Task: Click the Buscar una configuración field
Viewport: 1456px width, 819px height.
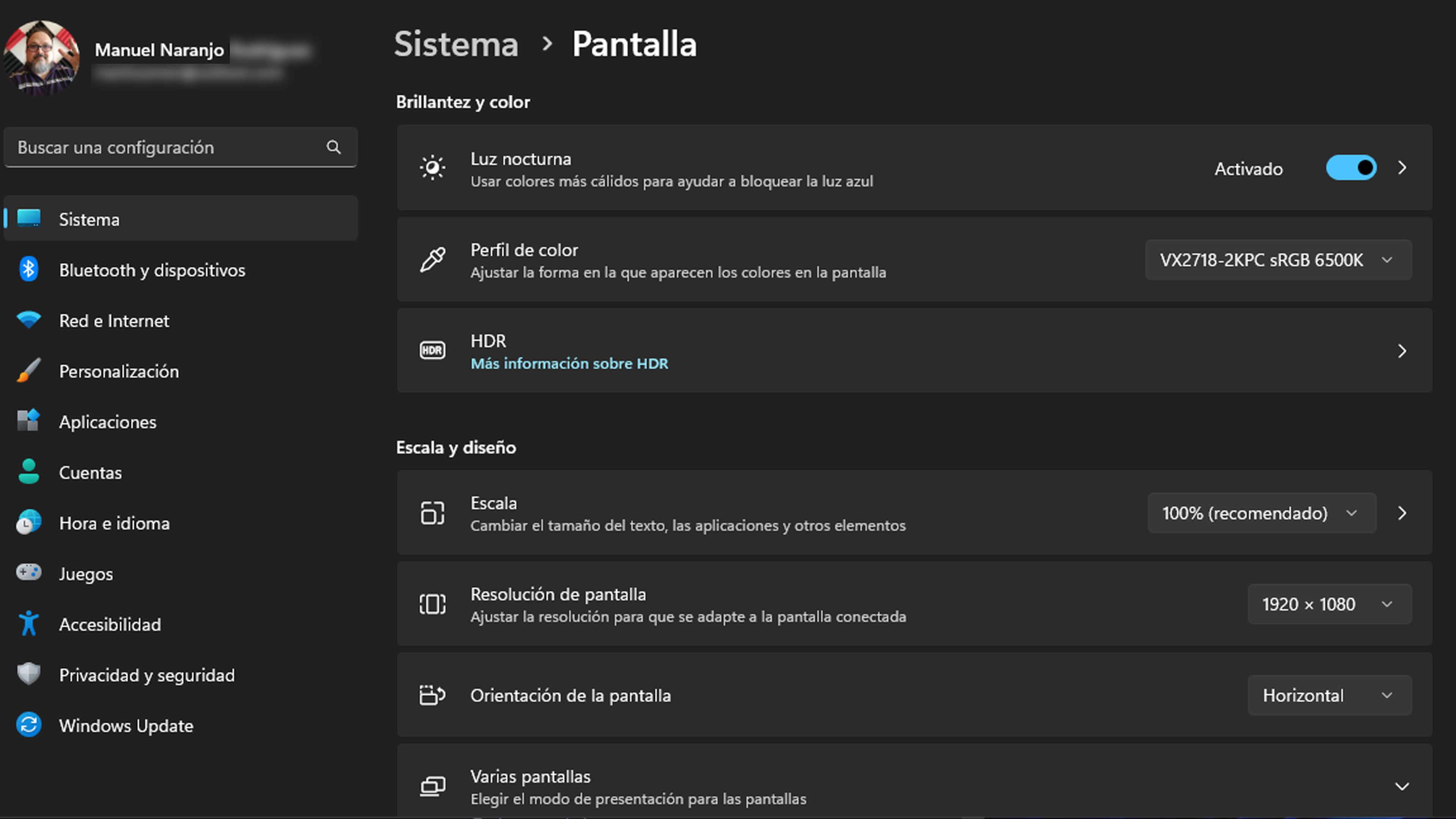Action: pos(181,147)
